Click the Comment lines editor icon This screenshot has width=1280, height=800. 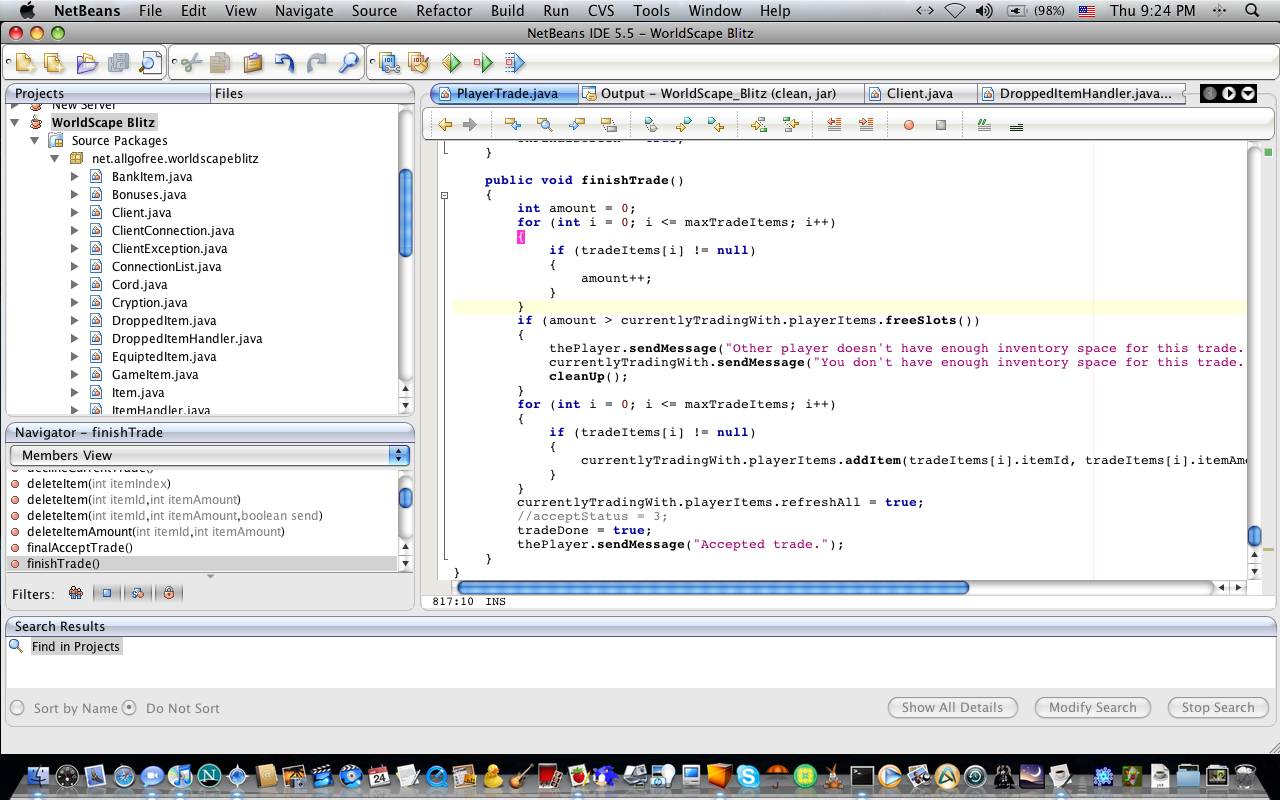click(x=984, y=125)
